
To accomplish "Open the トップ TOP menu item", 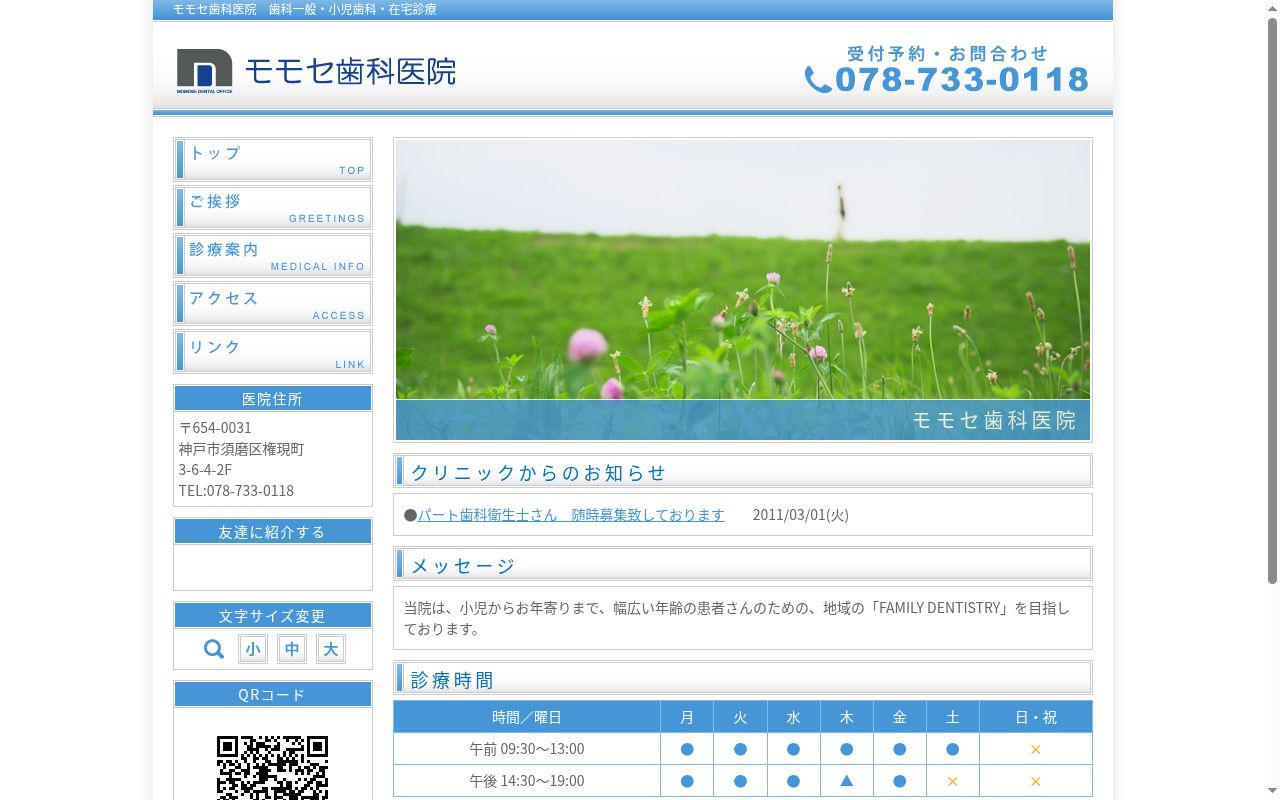I will (x=273, y=160).
